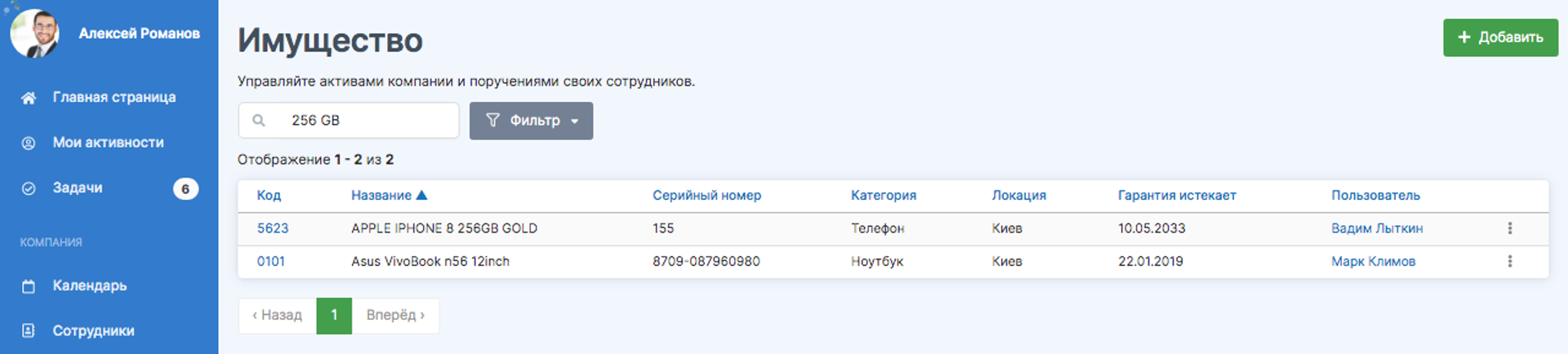Click the green Добавить button
This screenshot has height=354, width=1568.
(x=1500, y=38)
